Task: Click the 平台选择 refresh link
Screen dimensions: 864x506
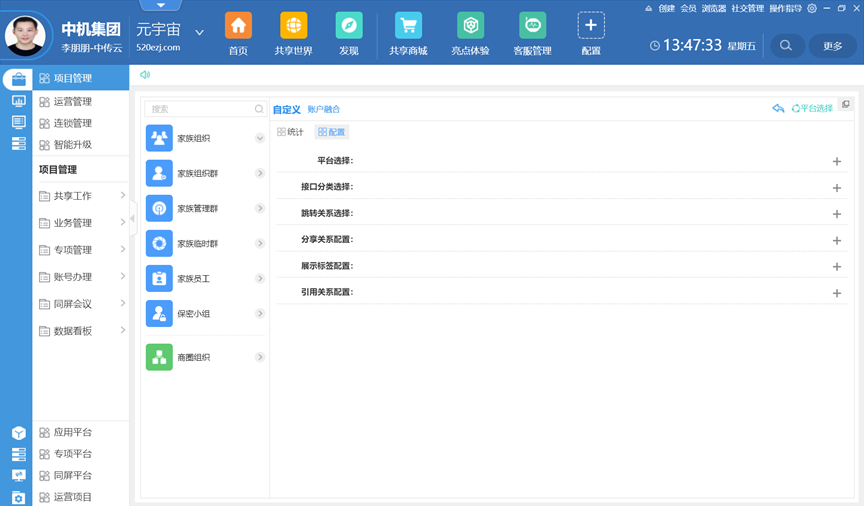Action: click(811, 108)
